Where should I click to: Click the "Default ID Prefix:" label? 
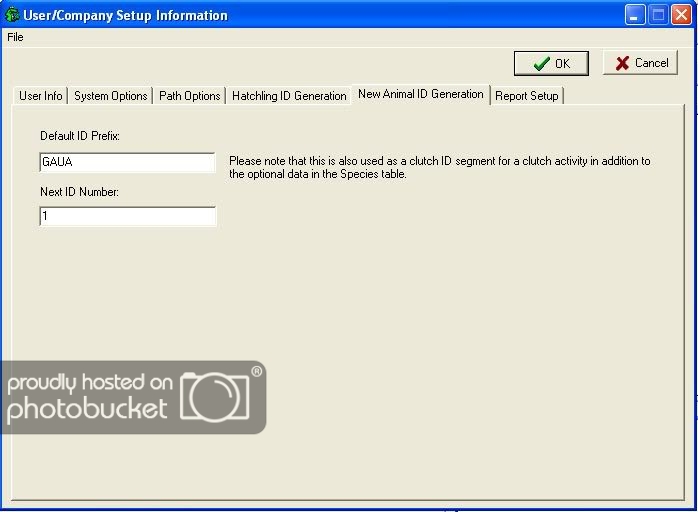coord(80,136)
